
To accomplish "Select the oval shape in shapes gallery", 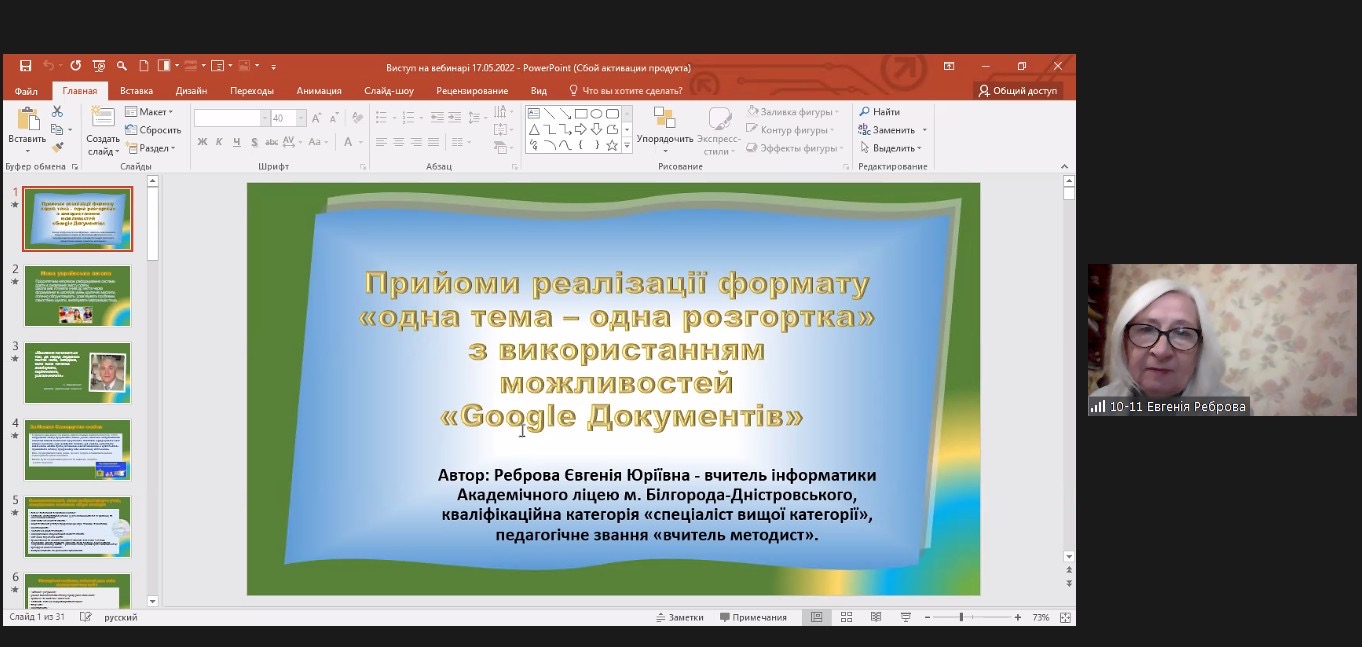I will [x=596, y=113].
